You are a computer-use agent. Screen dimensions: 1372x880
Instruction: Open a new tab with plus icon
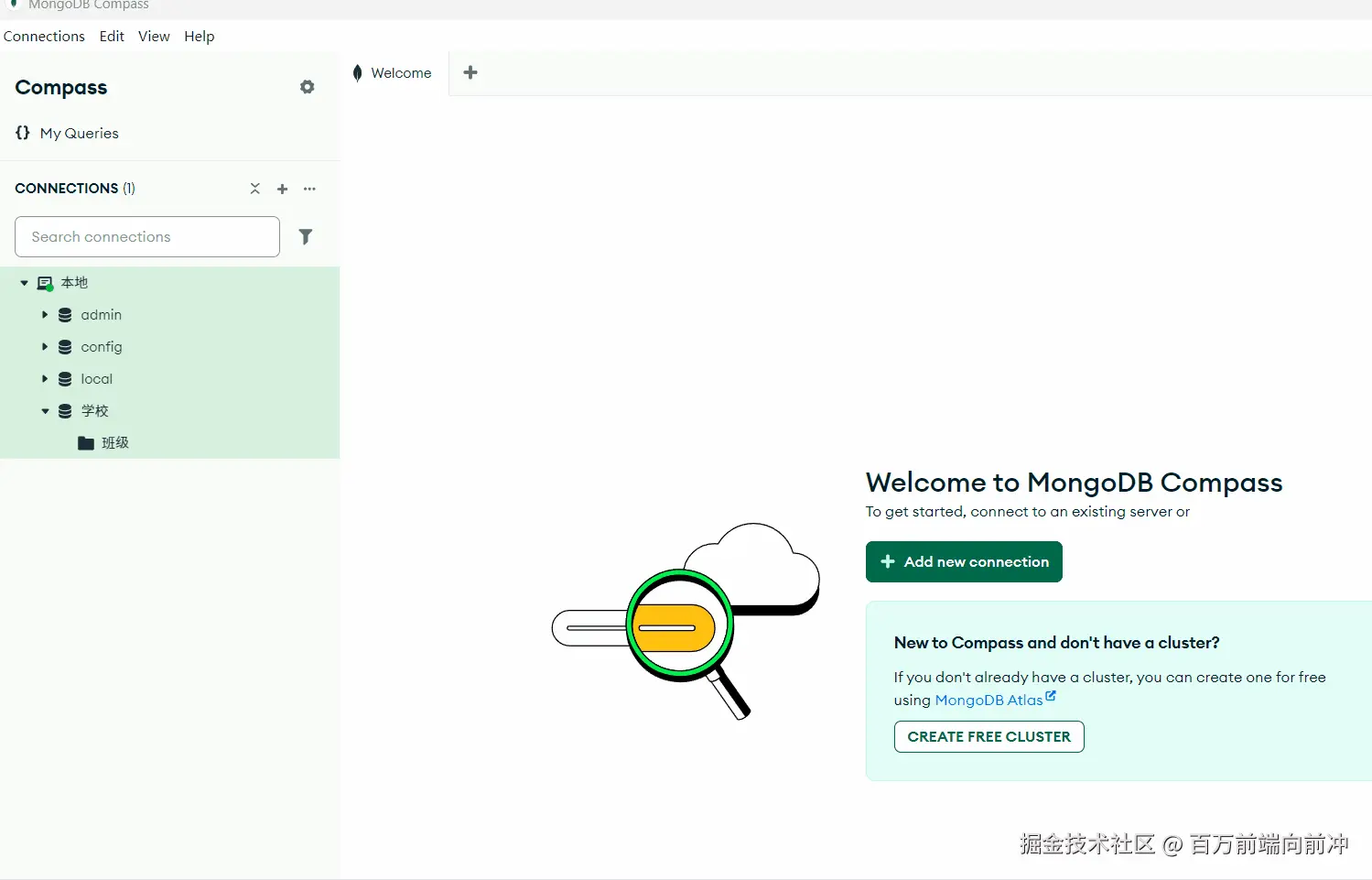point(470,72)
